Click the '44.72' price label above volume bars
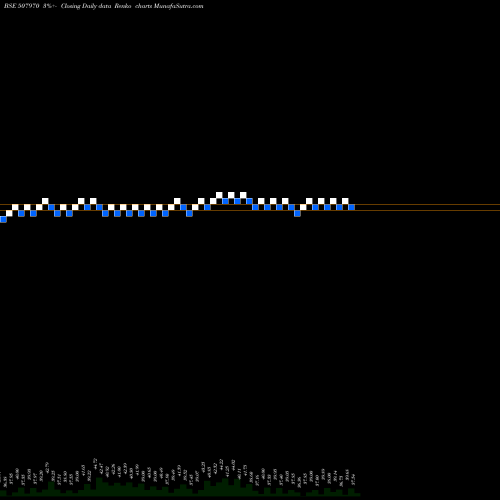 point(95,463)
